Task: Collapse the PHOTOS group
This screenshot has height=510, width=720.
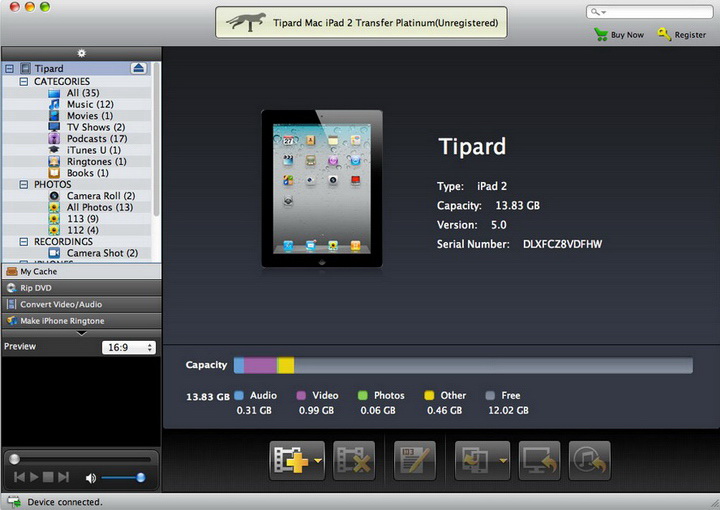Action: click(x=23, y=185)
